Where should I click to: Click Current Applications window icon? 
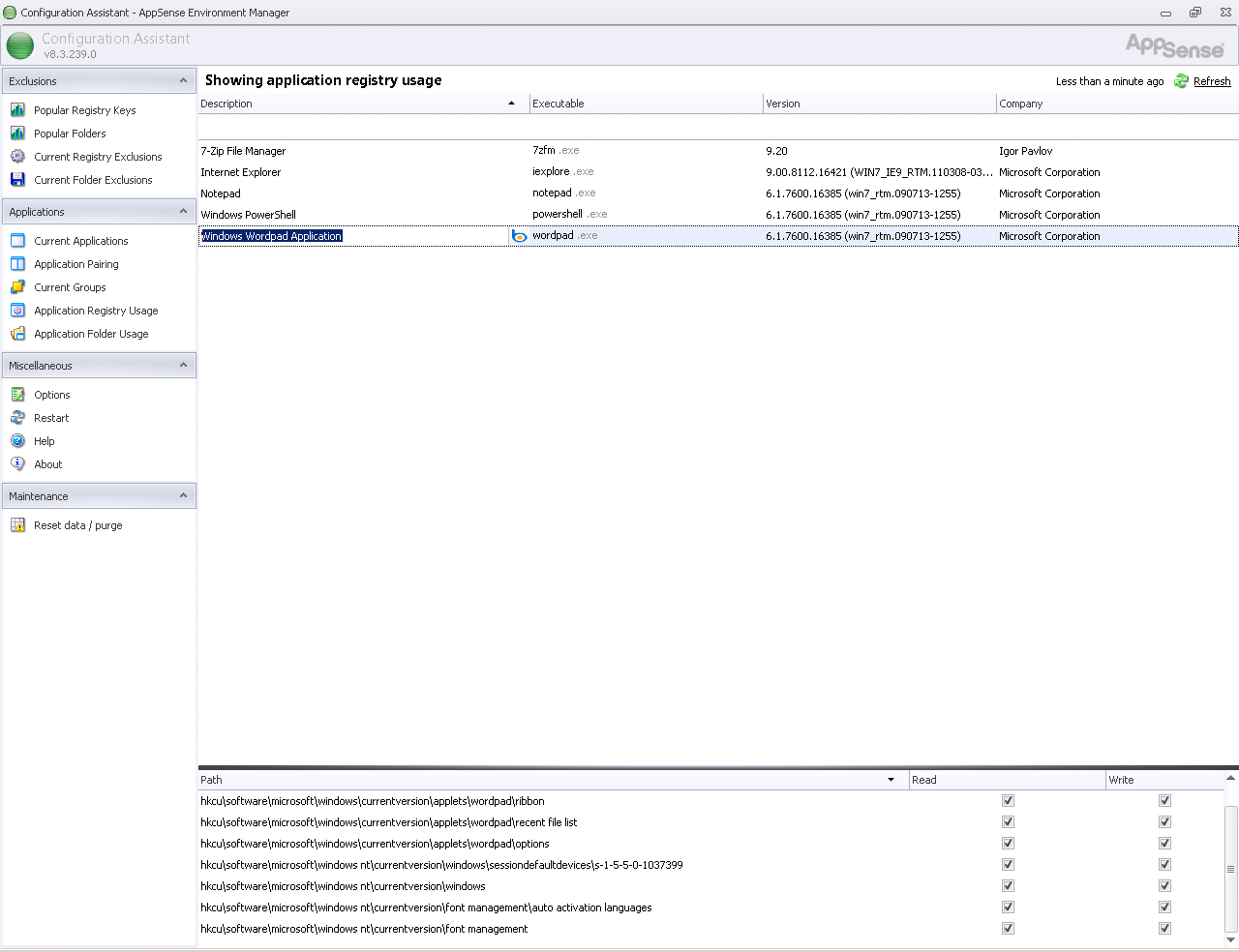coord(17,240)
